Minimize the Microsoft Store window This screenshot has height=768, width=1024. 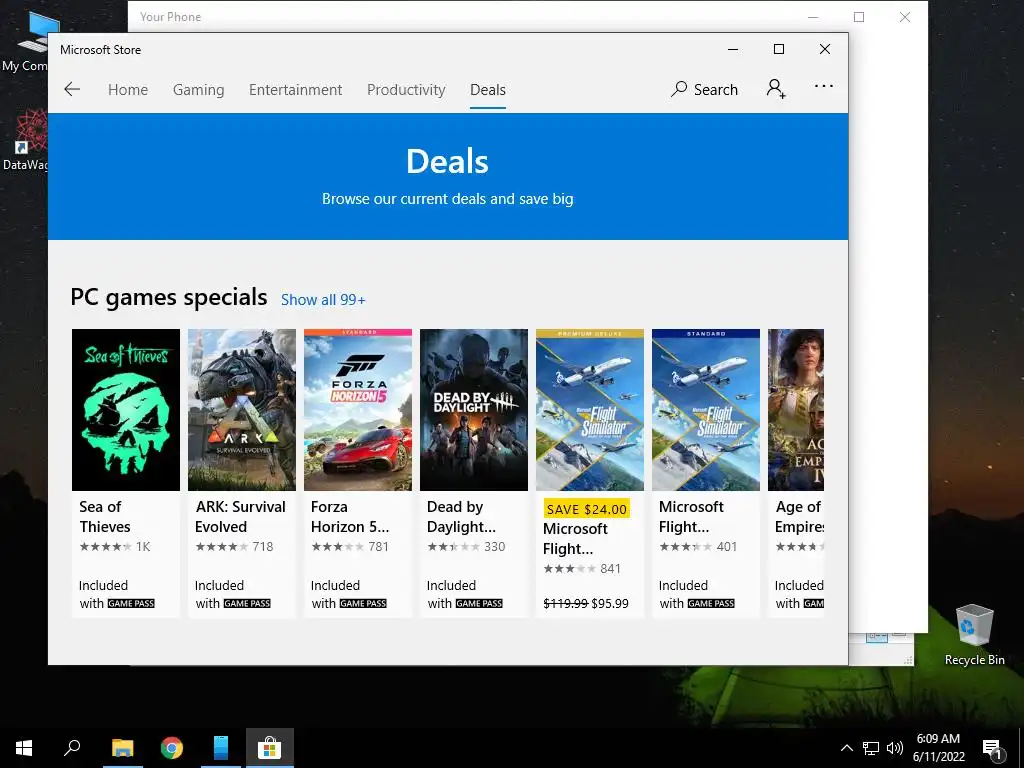tap(733, 49)
